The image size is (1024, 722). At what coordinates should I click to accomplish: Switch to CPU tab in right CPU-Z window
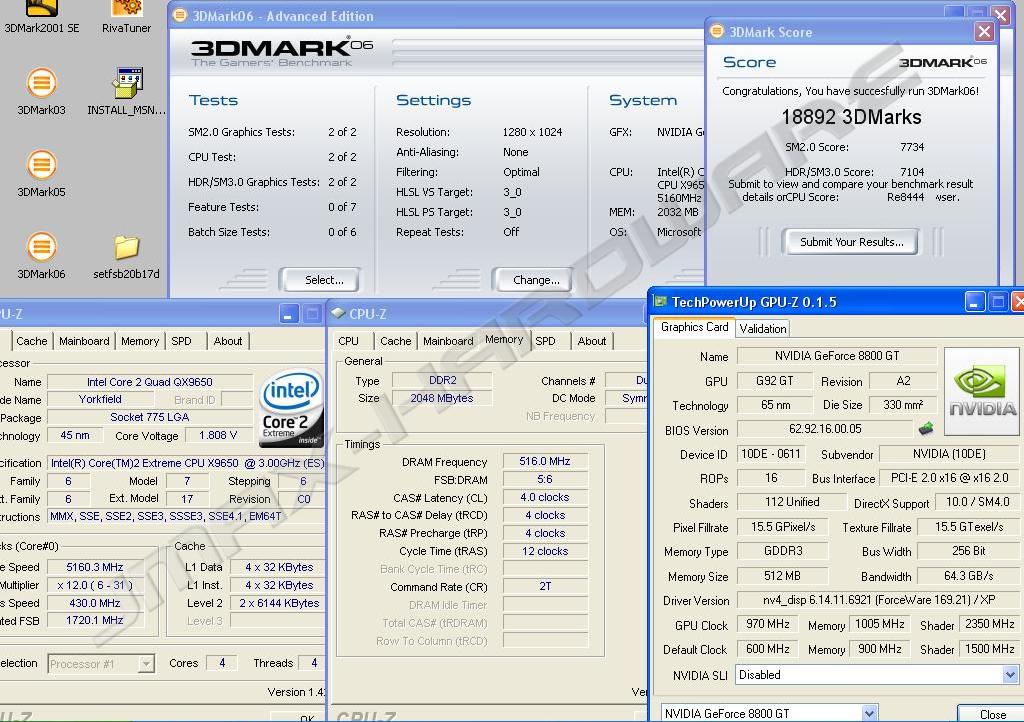point(348,341)
